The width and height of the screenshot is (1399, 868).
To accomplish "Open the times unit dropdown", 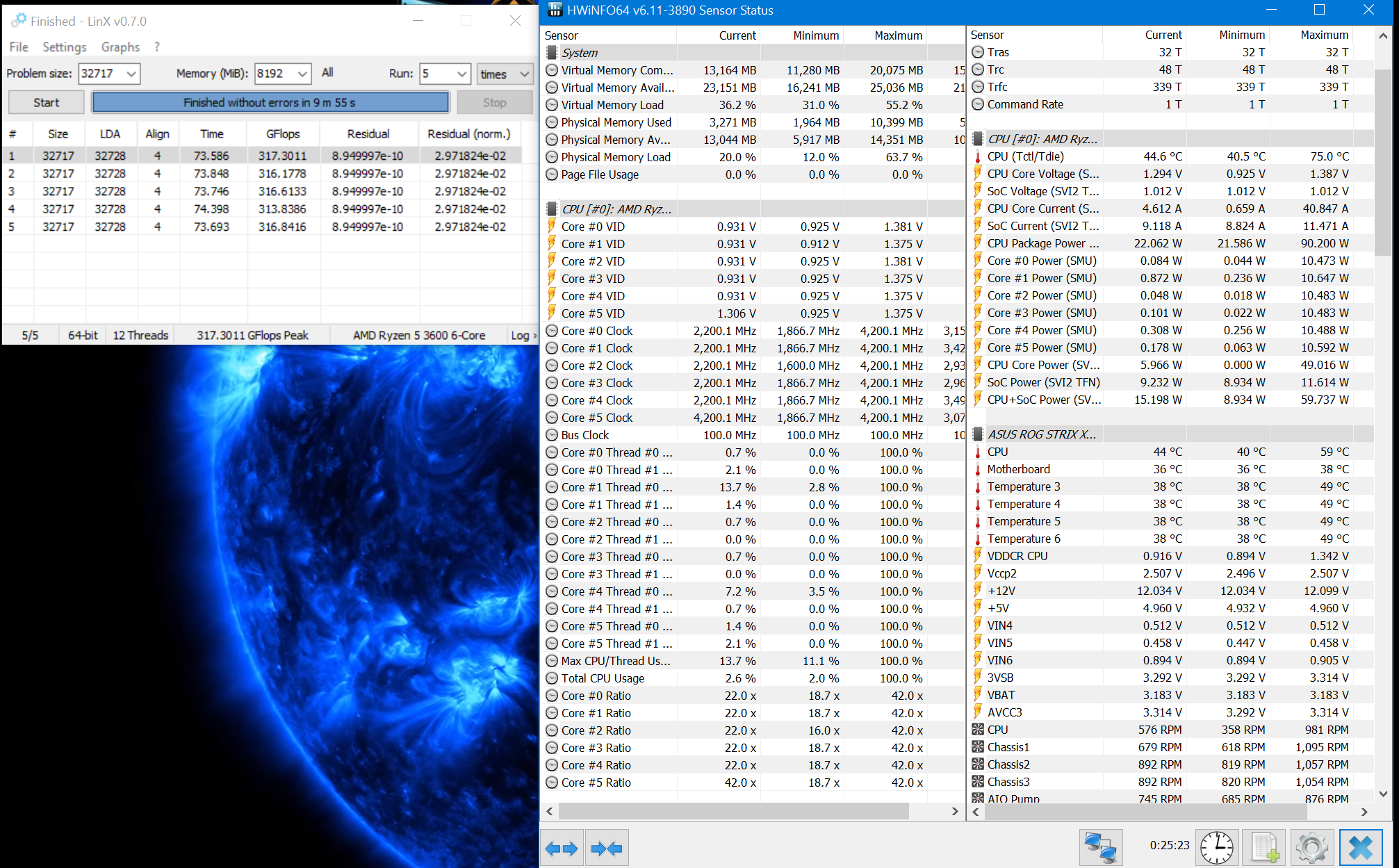I will (524, 74).
